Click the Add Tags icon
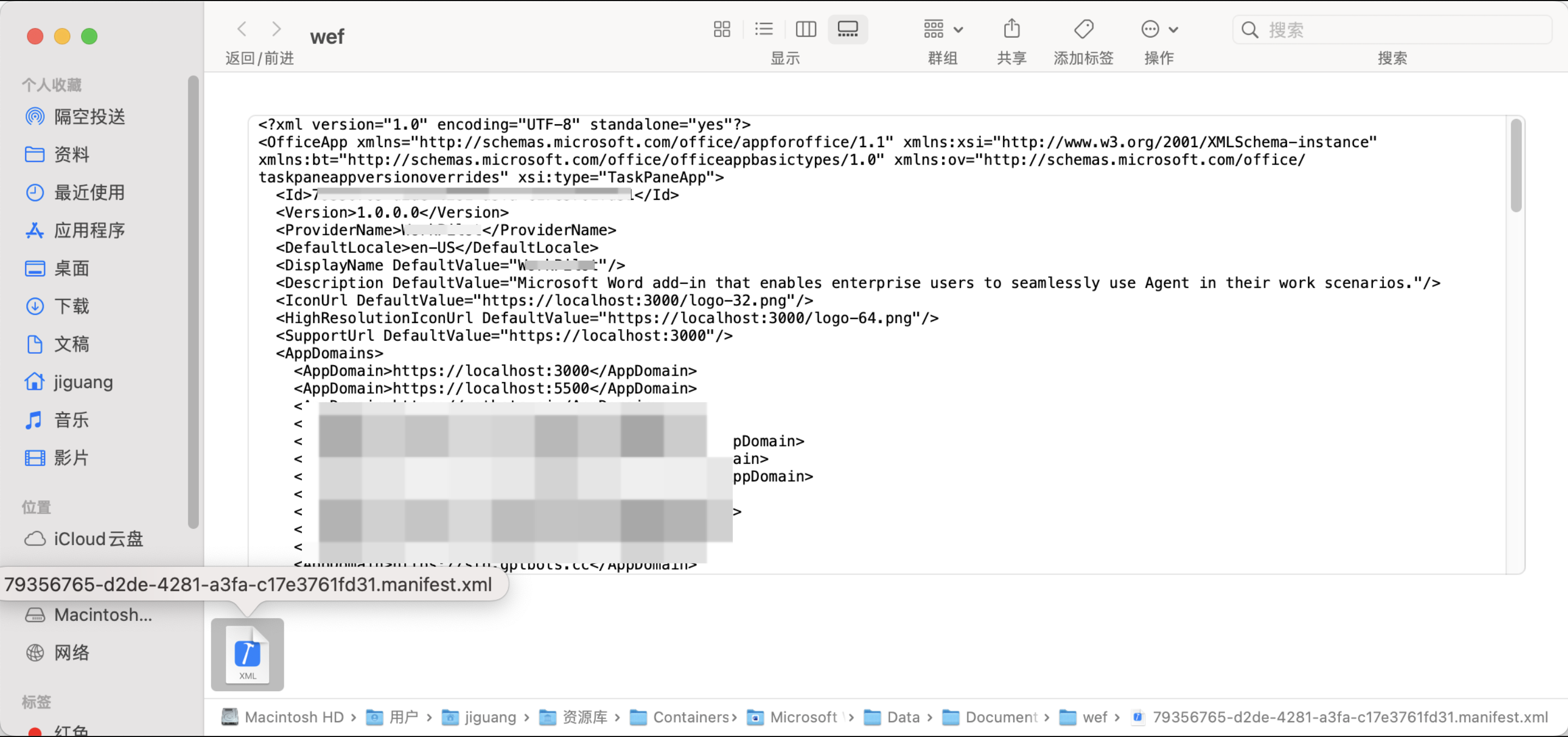This screenshot has width=1568, height=737. pos(1084,29)
